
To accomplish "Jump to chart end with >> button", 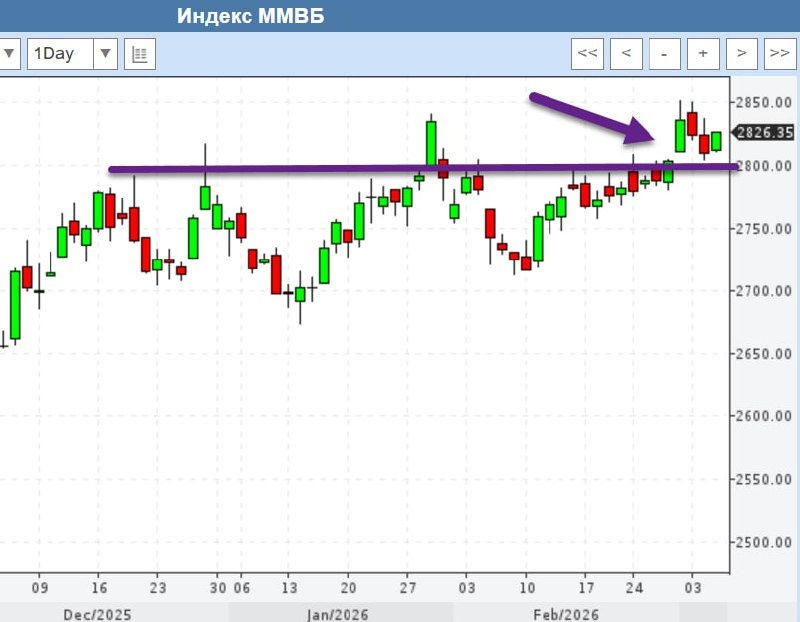I will point(780,54).
